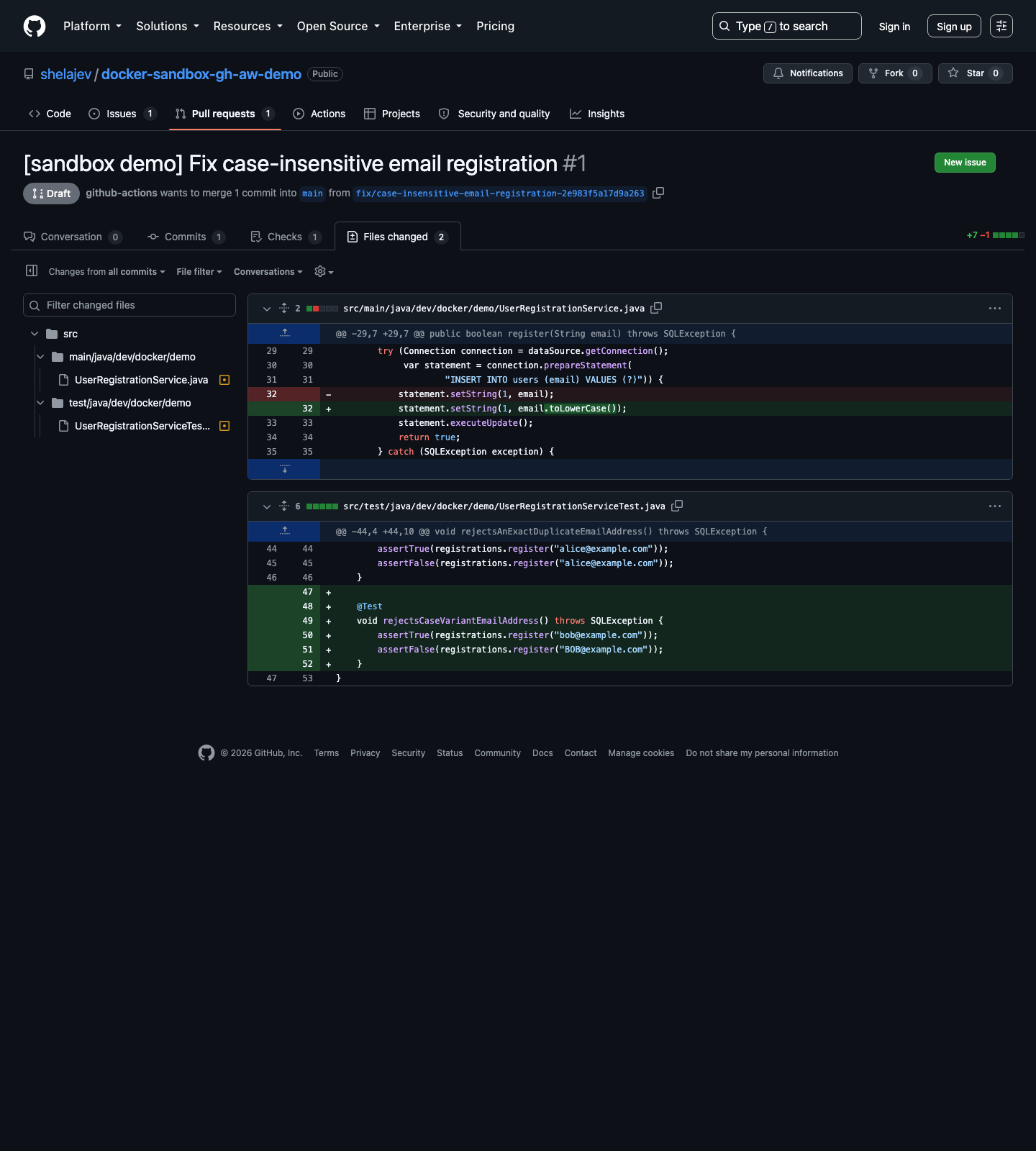Focus the Filter changed files field
This screenshot has height=1151, width=1036.
point(129,305)
